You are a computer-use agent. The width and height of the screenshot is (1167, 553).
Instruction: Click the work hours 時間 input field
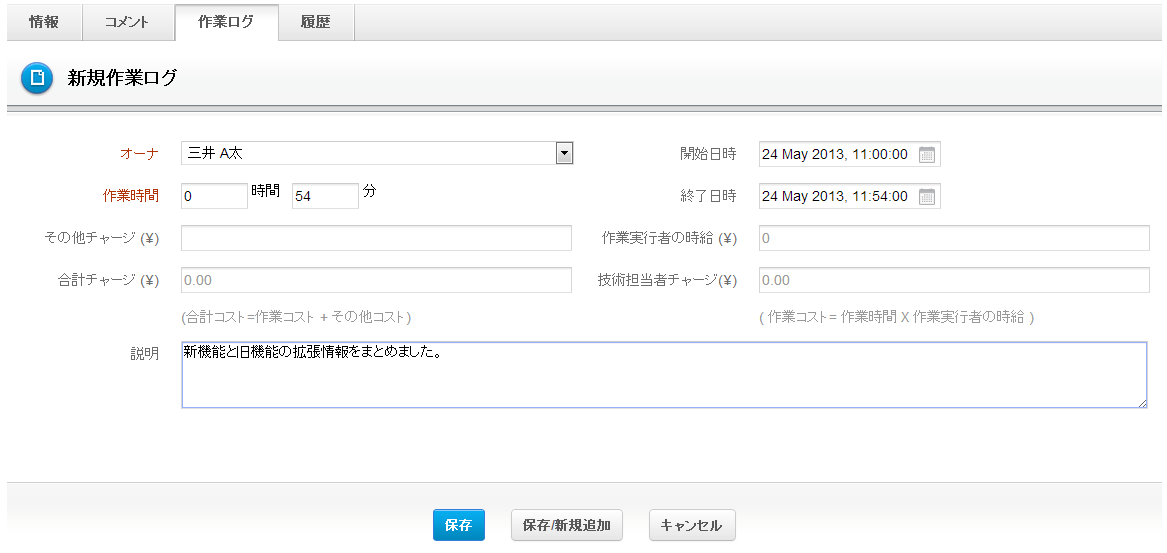pos(214,197)
